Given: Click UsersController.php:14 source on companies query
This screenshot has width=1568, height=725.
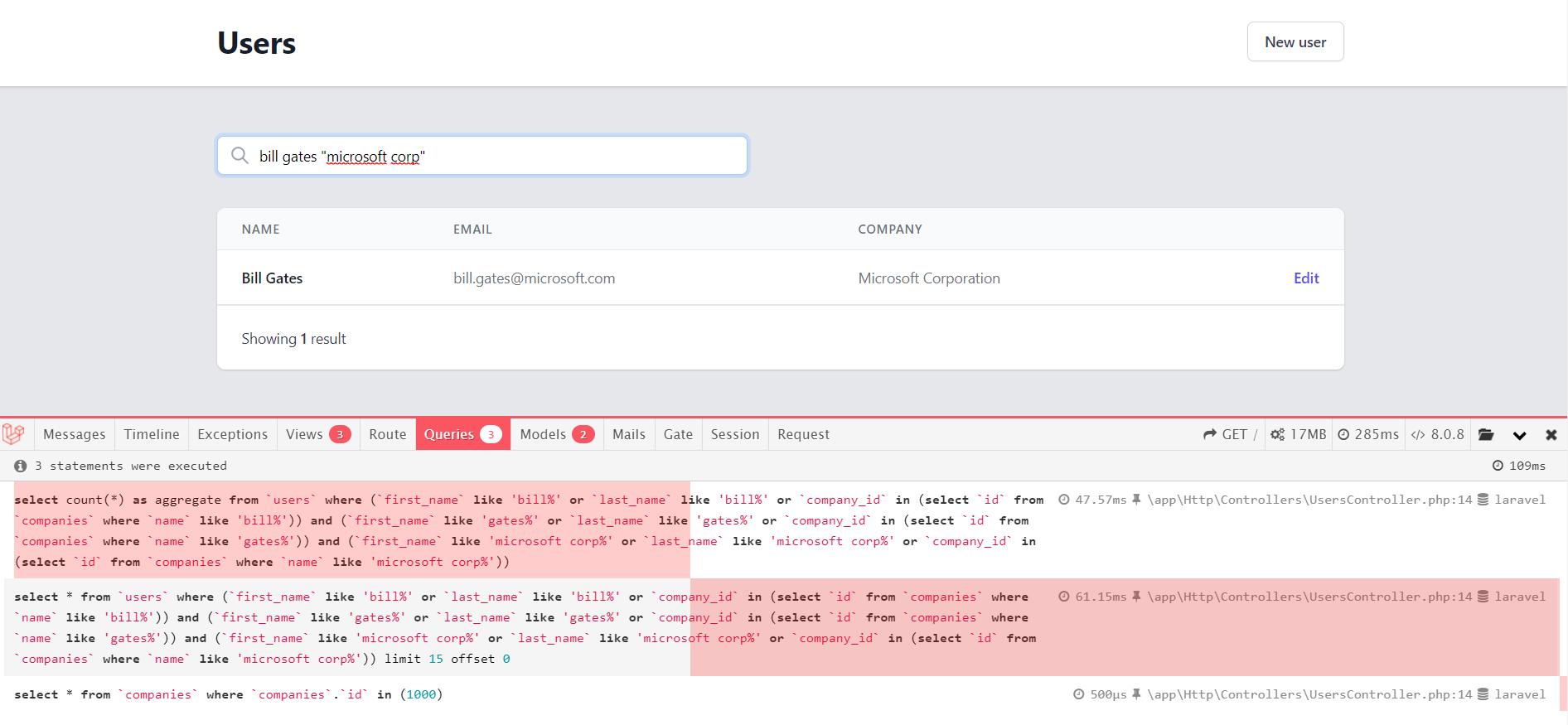Looking at the screenshot, I should click(x=1309, y=694).
